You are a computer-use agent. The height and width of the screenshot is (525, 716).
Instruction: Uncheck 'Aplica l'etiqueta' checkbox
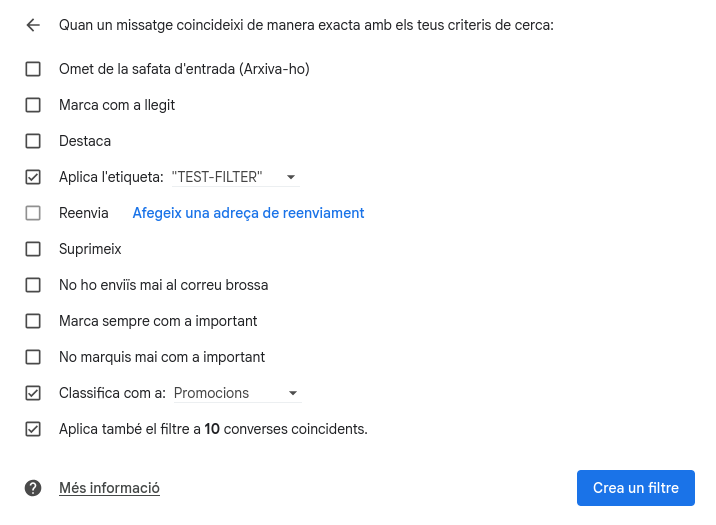33,177
